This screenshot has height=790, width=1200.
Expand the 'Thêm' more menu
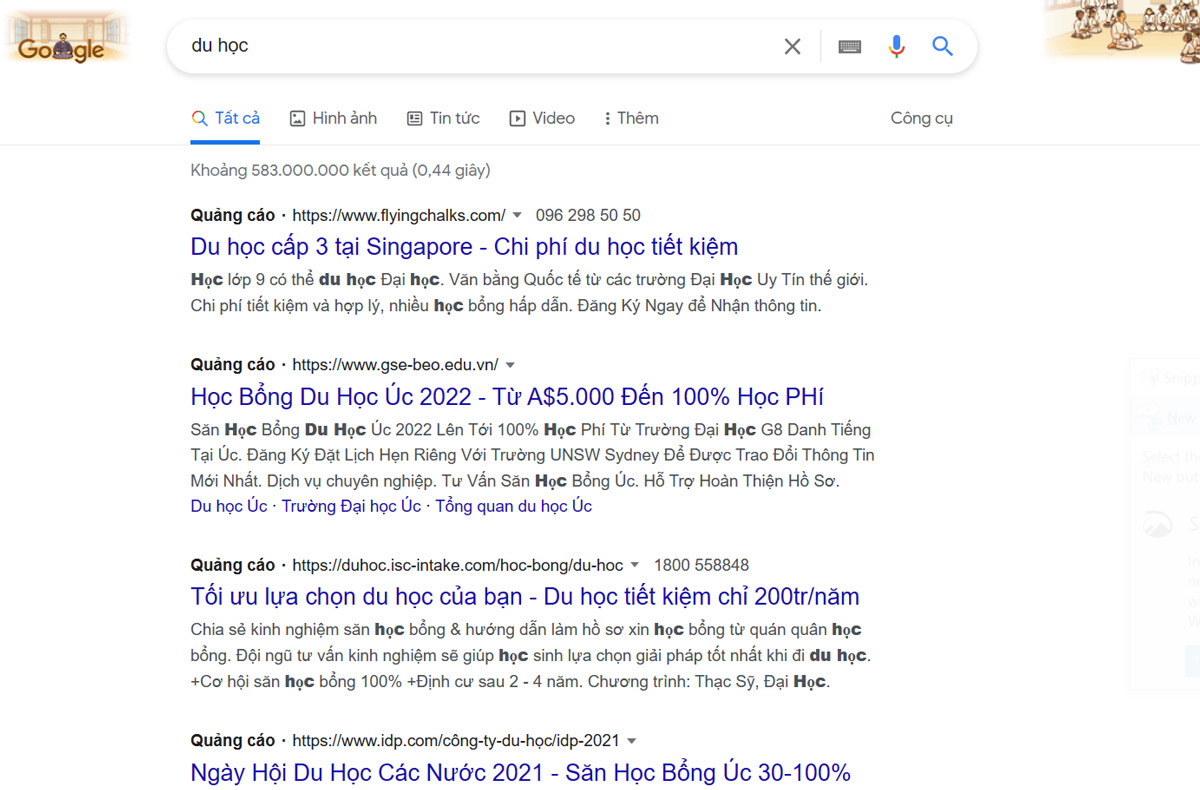631,118
